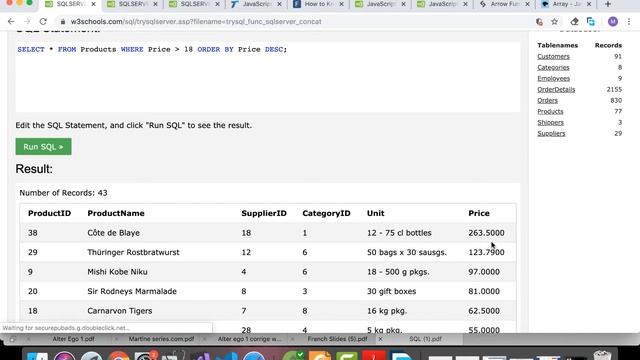The image size is (640, 360).
Task: Open Finder in the Dock
Action: point(37,356)
